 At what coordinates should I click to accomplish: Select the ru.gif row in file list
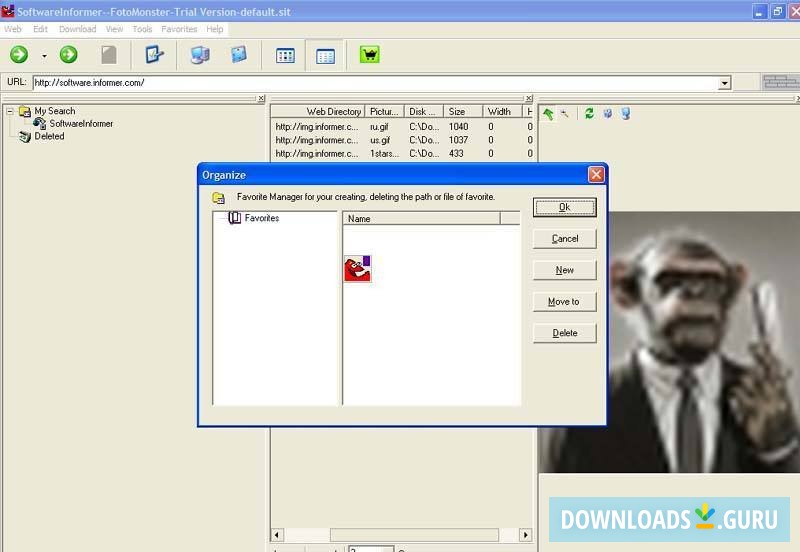402,127
